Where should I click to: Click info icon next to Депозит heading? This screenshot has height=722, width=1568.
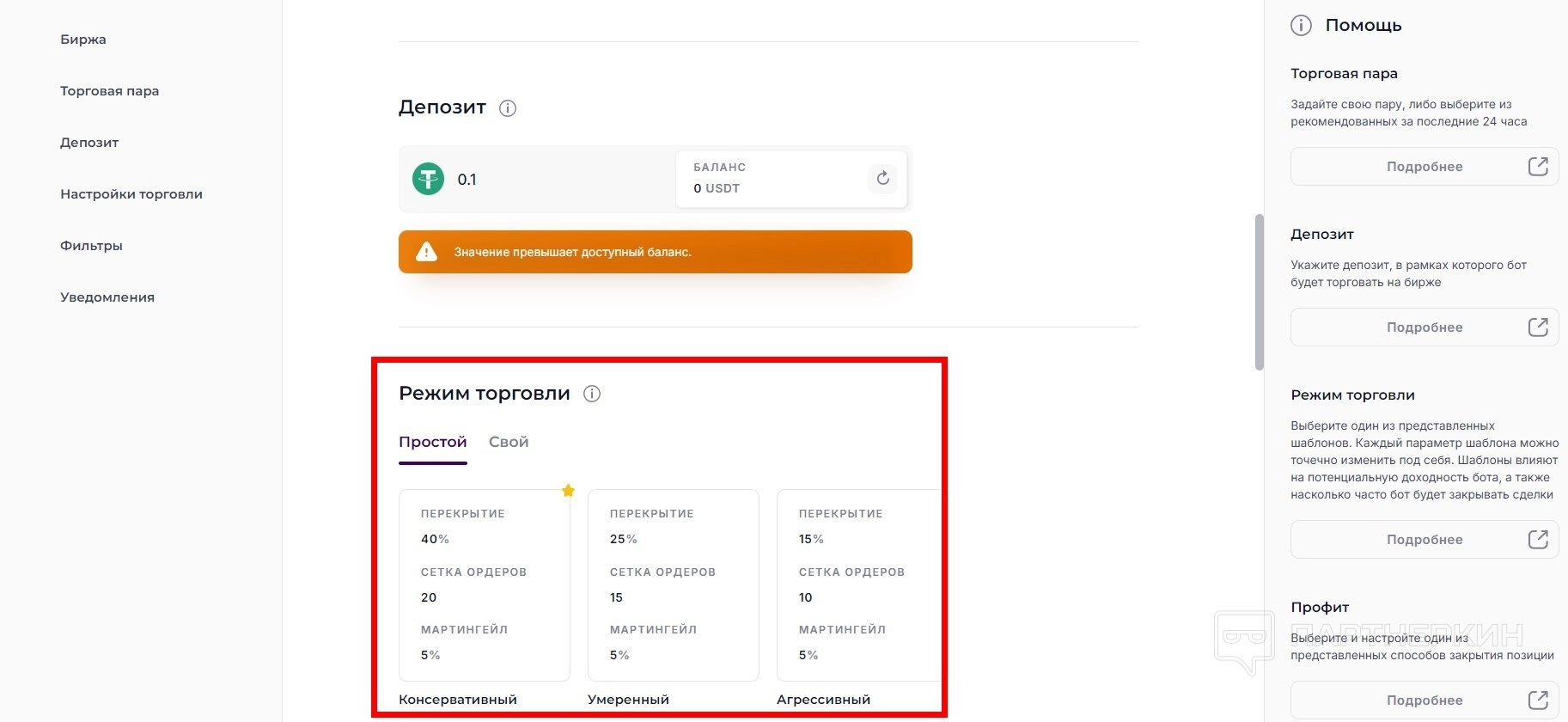(508, 108)
